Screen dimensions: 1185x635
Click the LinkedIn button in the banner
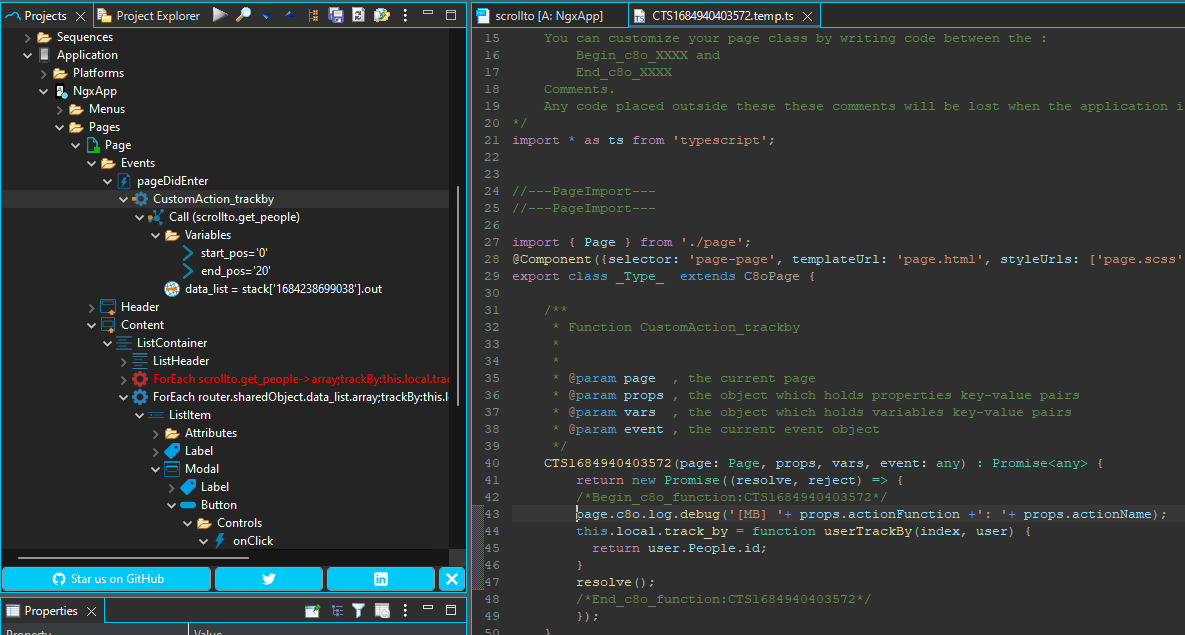coord(380,579)
